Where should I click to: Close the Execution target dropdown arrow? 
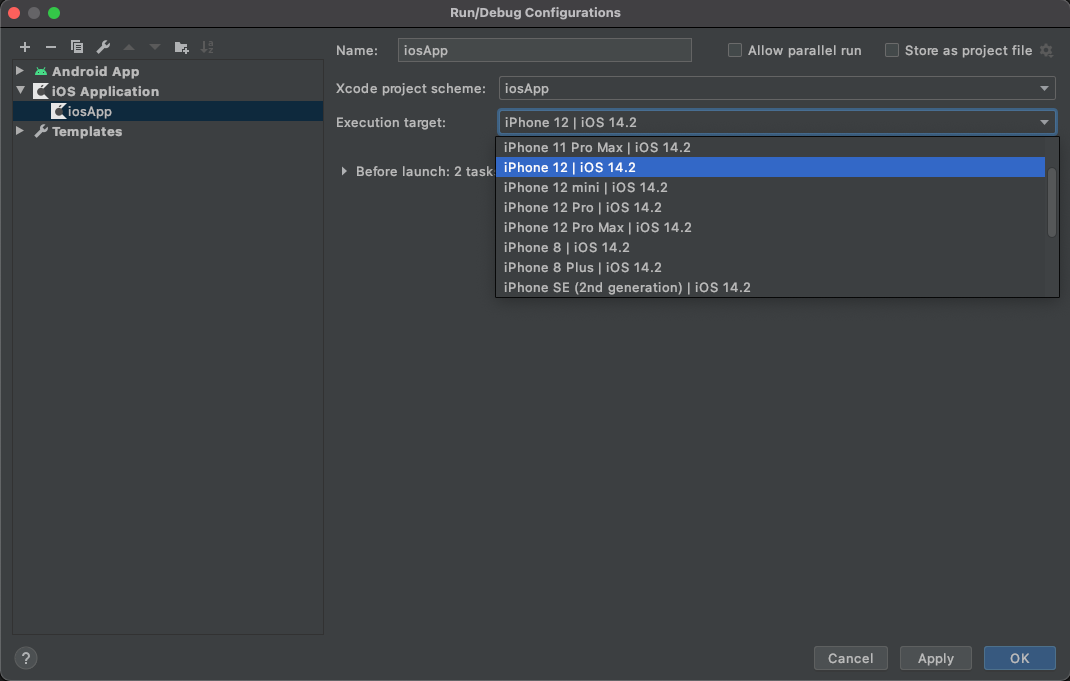pos(1044,122)
